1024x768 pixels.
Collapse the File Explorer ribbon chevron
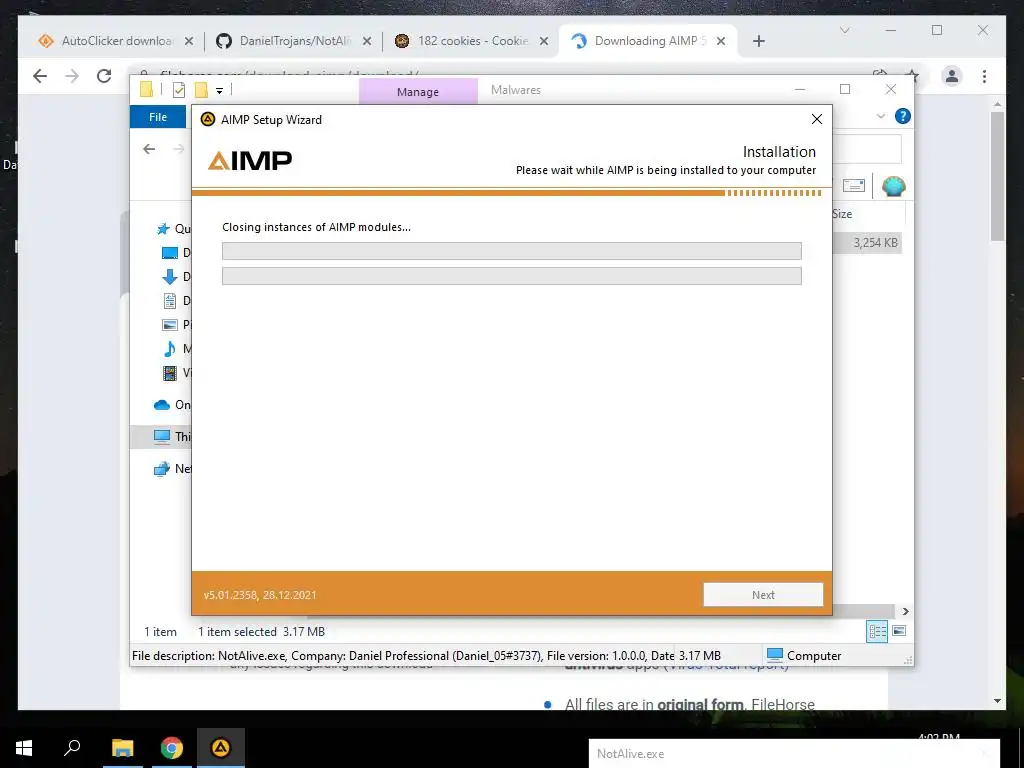point(880,116)
